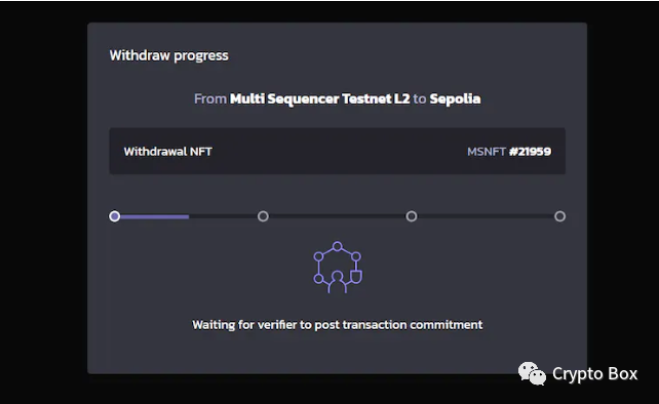Viewport: 659px width, 404px height.
Task: Click the MSNFT token prefix label
Action: 486,151
